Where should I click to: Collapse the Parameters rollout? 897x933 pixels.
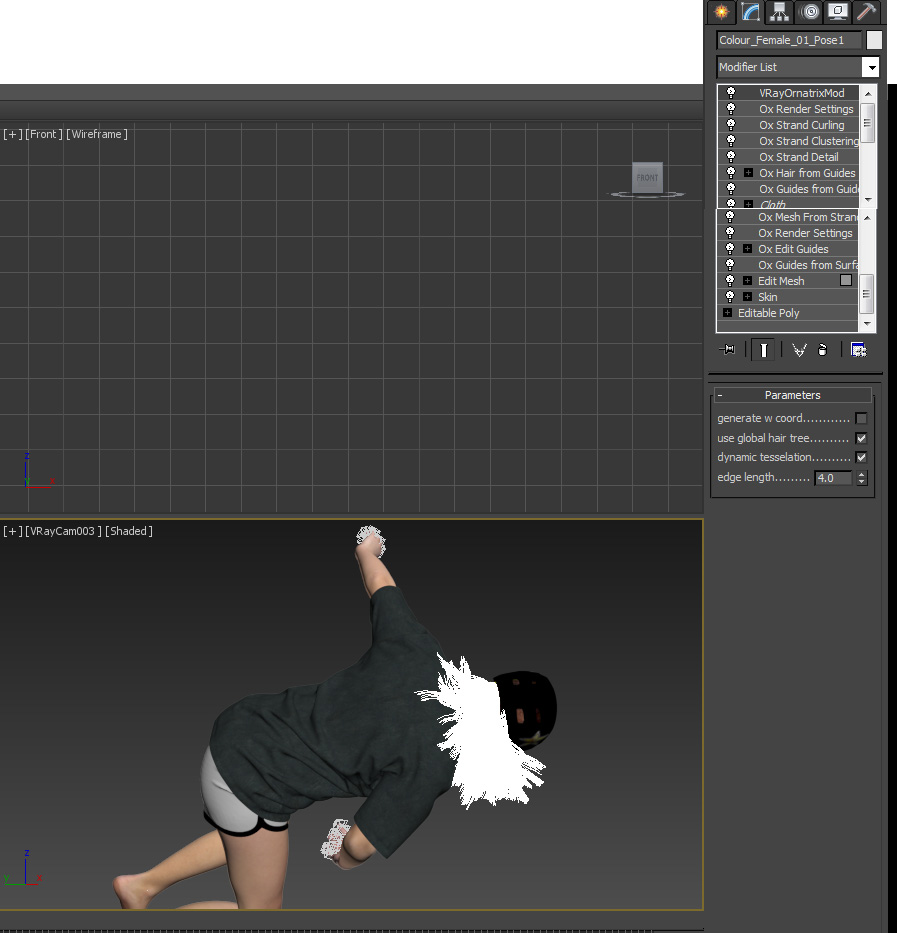[720, 395]
